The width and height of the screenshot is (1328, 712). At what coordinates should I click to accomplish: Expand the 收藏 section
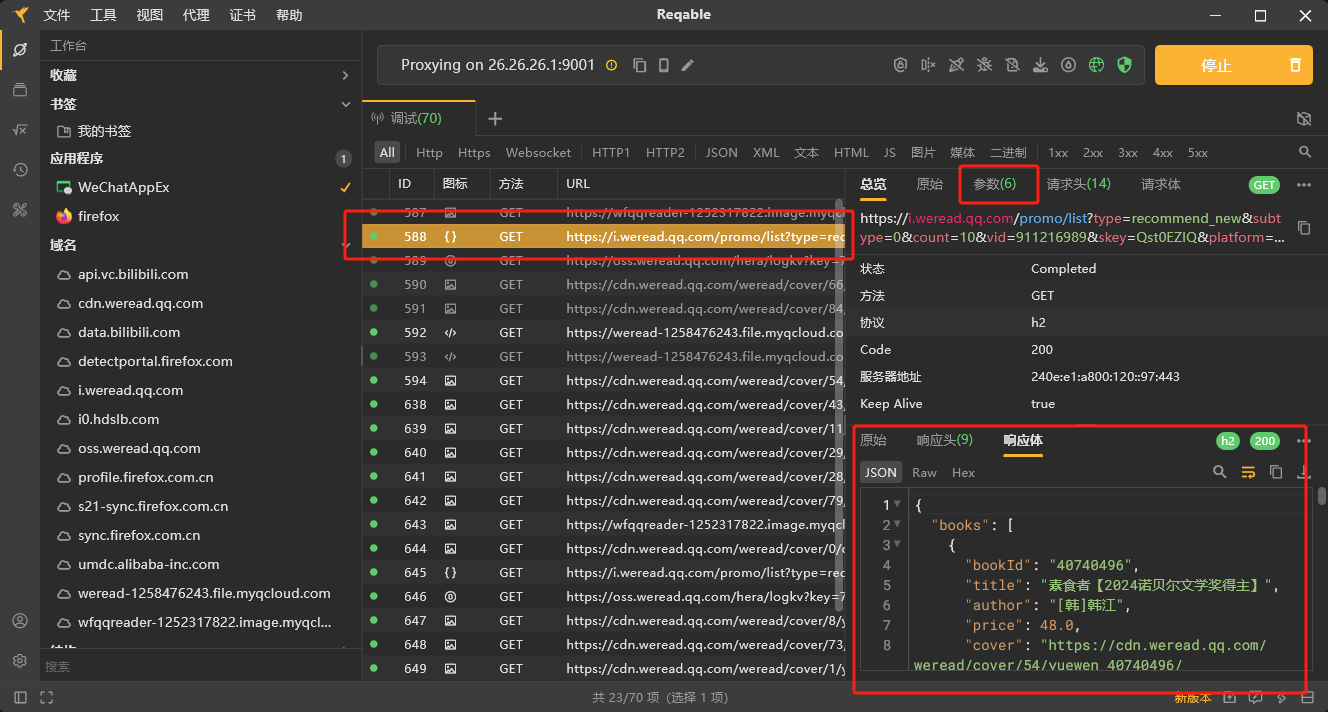[345, 75]
